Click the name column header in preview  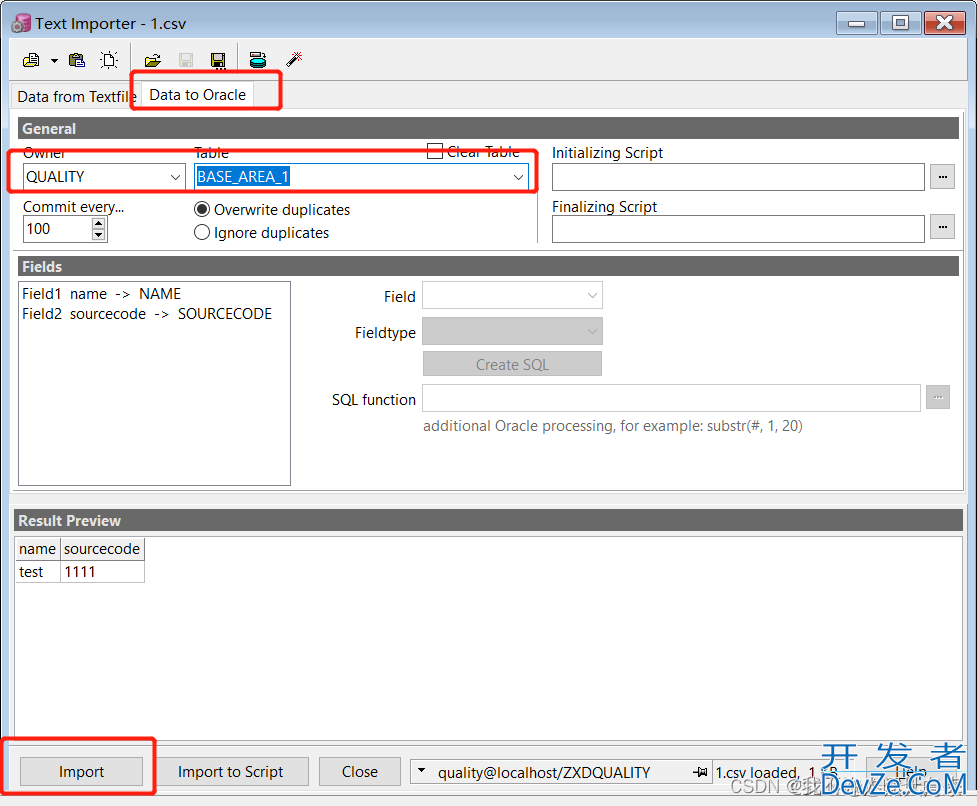[37, 549]
